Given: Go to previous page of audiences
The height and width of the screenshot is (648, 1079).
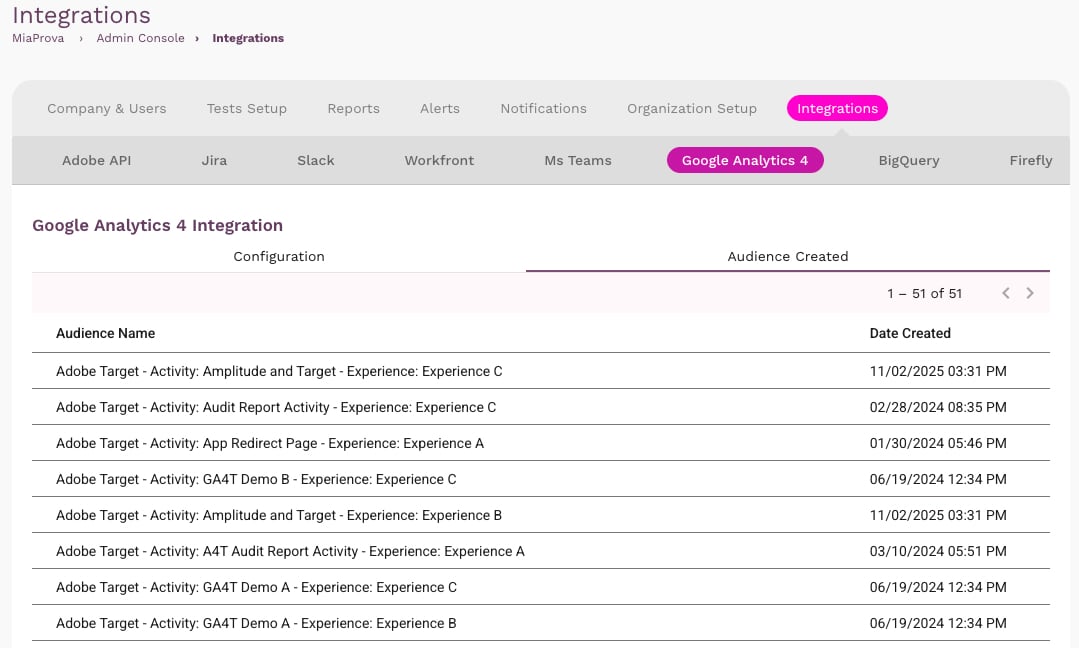Looking at the screenshot, I should pyautogui.click(x=1006, y=293).
